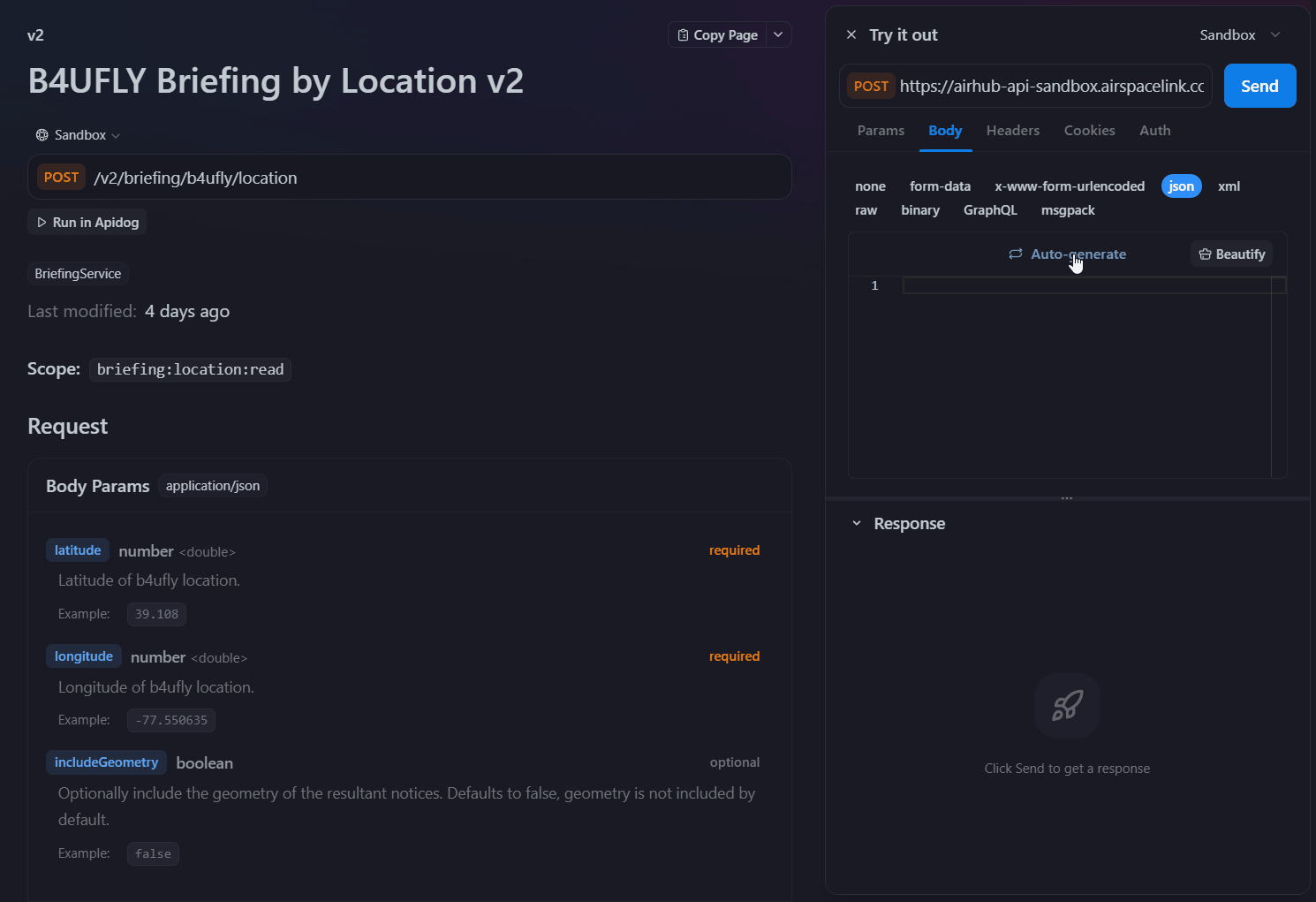The width and height of the screenshot is (1316, 902).
Task: Select the form-data body type
Action: (940, 186)
